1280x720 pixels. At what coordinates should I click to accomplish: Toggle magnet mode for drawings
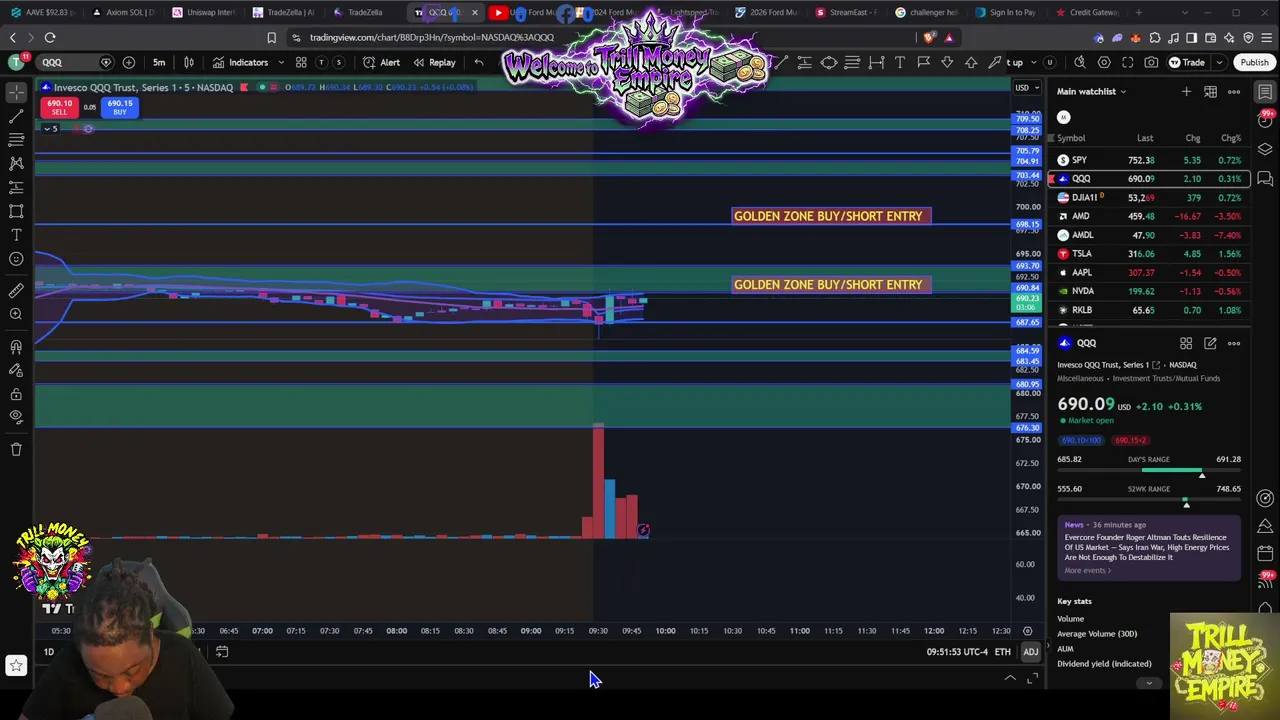coord(16,347)
